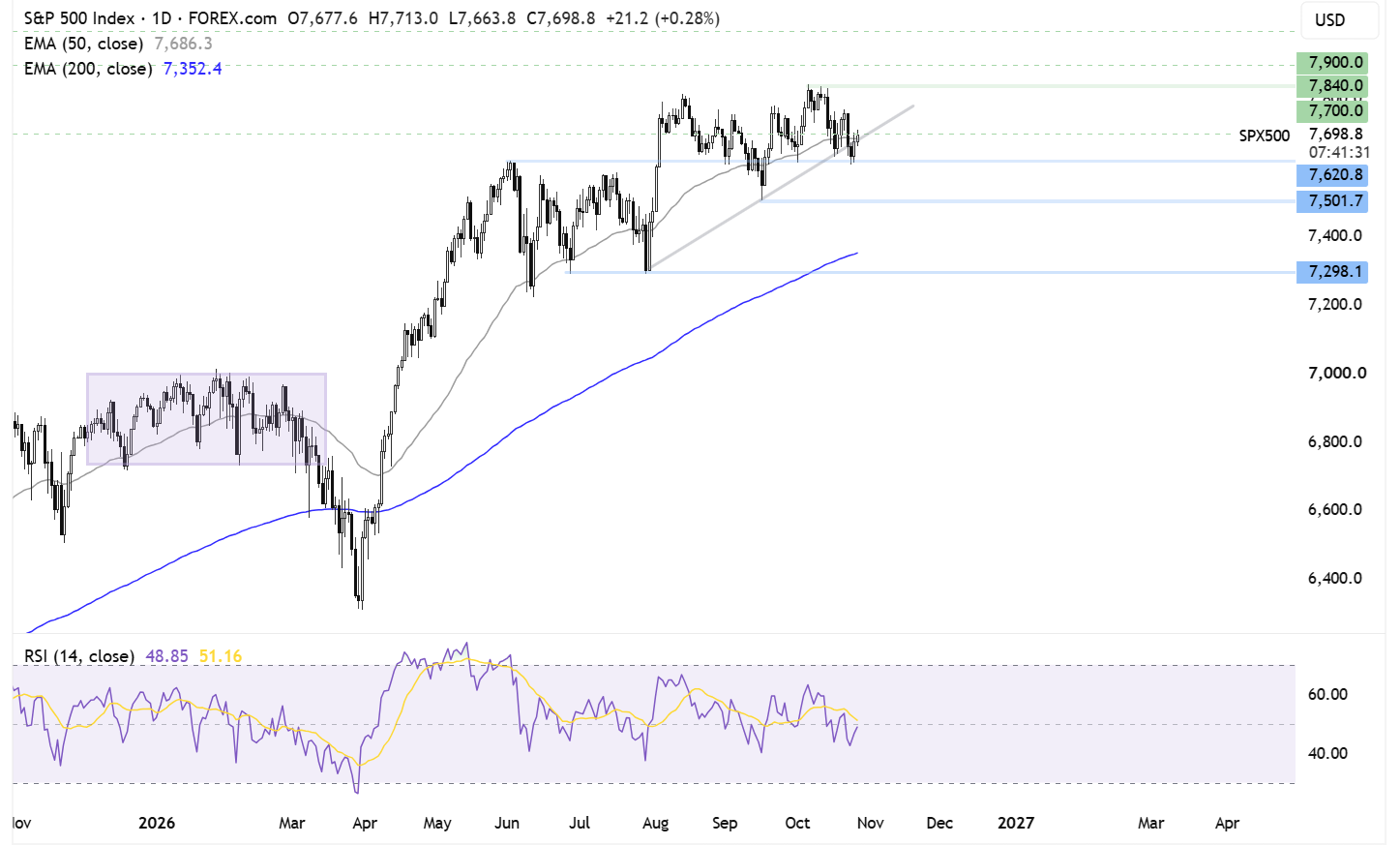1400x845 pixels.
Task: Click the Dec label on time axis
Action: pos(939,823)
